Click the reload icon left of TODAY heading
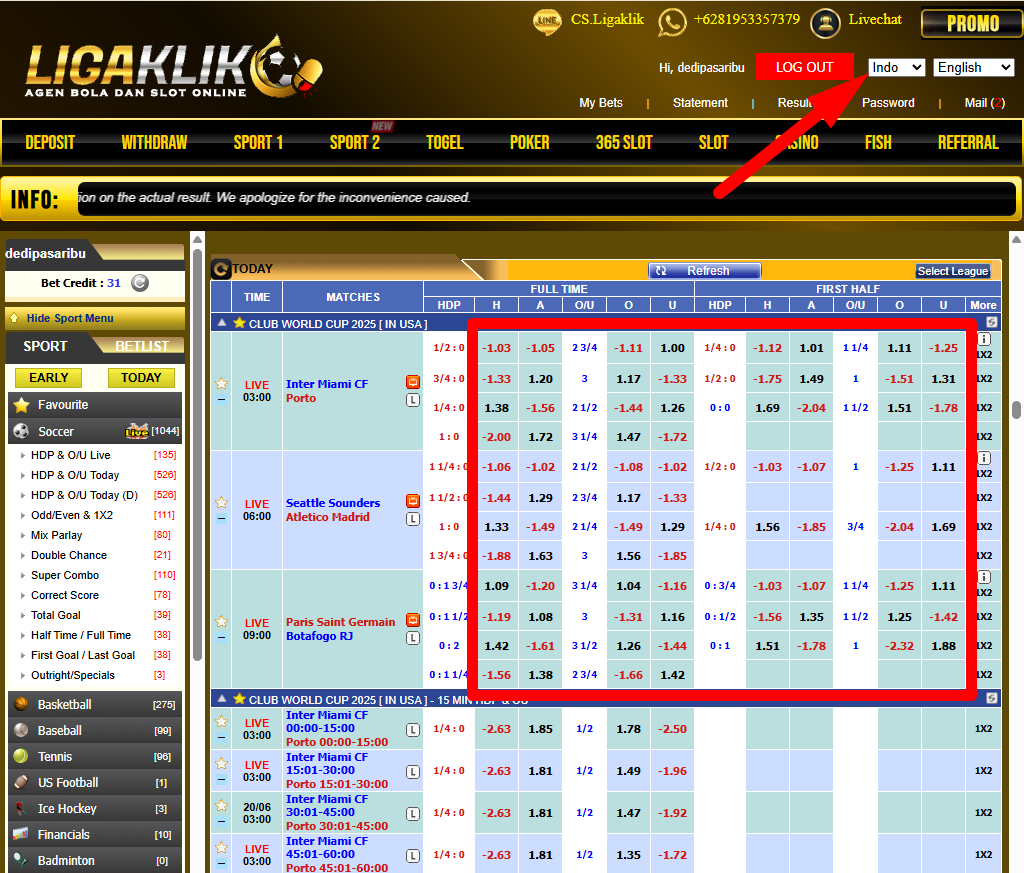This screenshot has height=873, width=1024. coord(221,268)
